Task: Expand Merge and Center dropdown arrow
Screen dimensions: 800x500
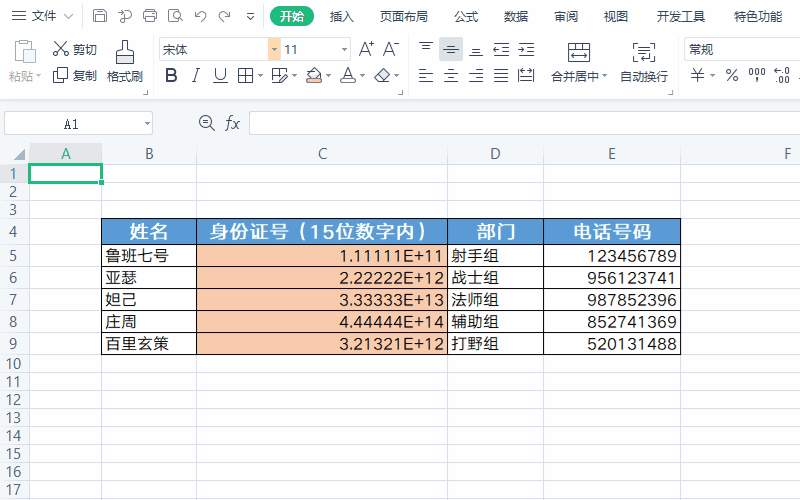Action: pos(605,76)
